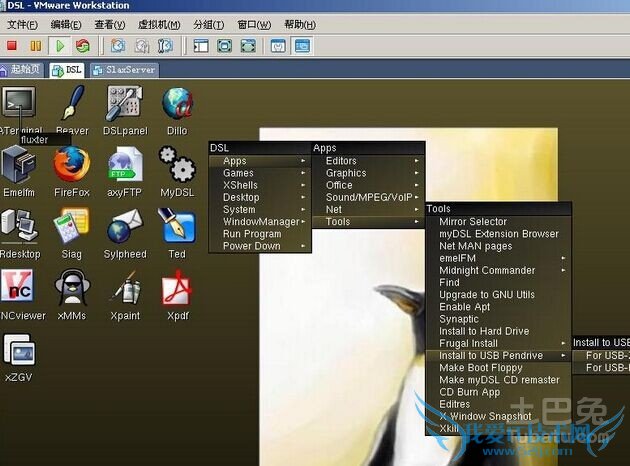This screenshot has height=466, width=630.
Task: Switch to the SlaxServer tab
Action: coord(123,70)
